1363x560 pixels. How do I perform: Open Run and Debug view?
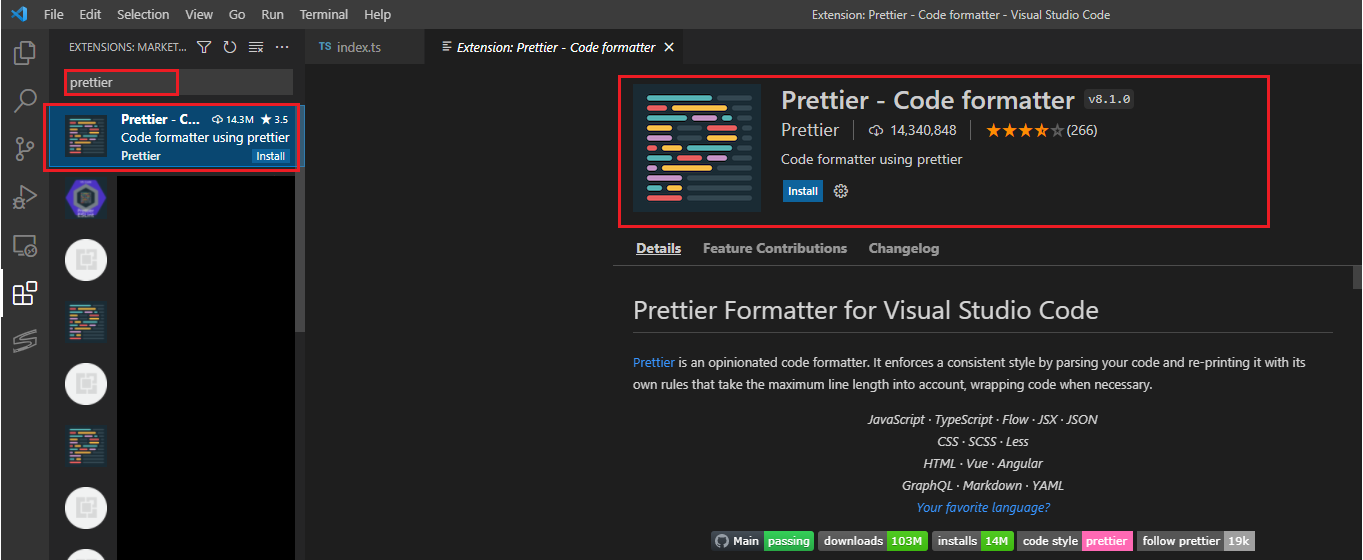click(25, 197)
